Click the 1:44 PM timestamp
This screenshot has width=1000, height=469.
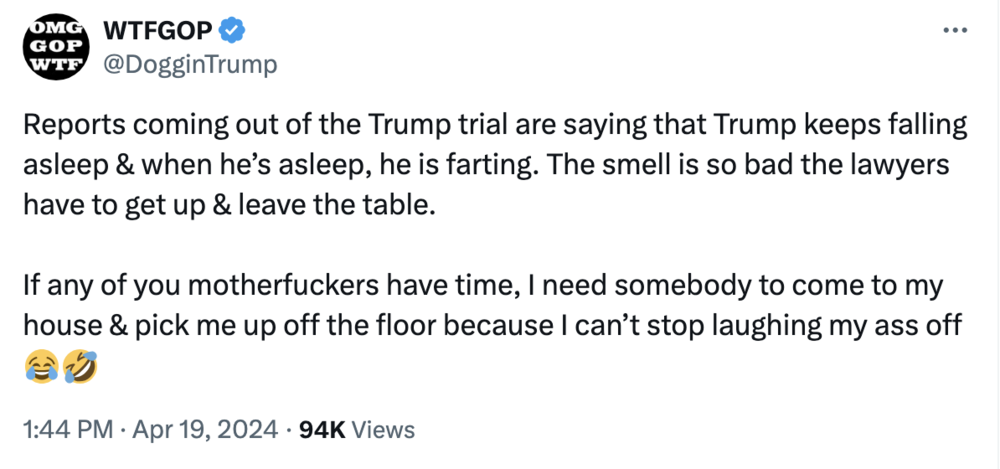pyautogui.click(x=67, y=430)
